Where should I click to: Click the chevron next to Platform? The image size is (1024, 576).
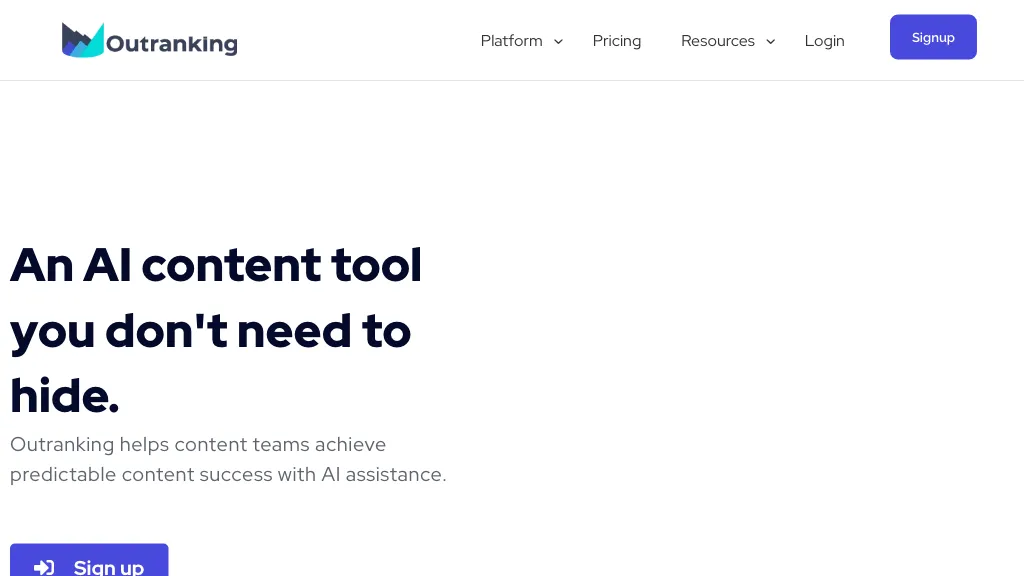pos(558,42)
